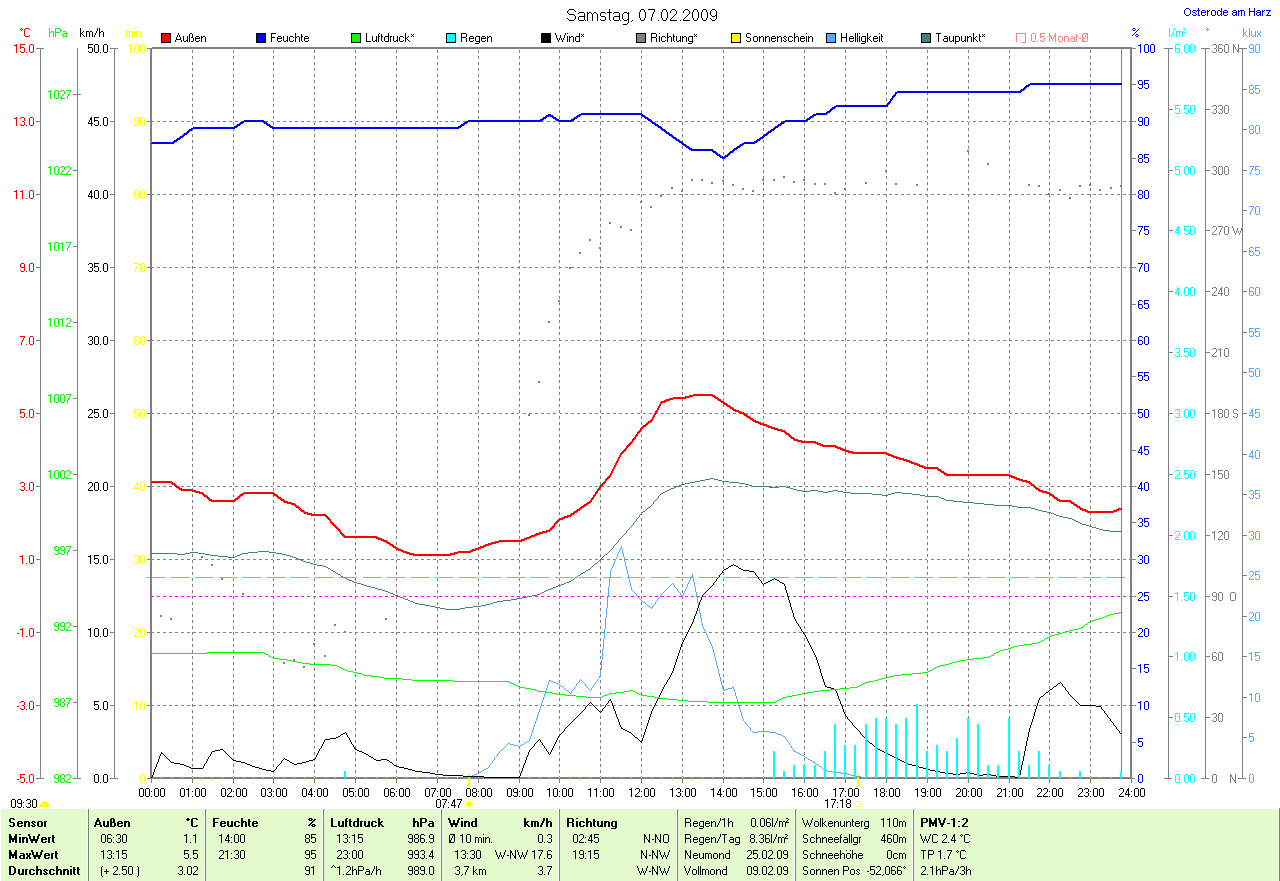Click the dark Taupunkt legend square
The height and width of the screenshot is (881, 1280).
[x=926, y=38]
